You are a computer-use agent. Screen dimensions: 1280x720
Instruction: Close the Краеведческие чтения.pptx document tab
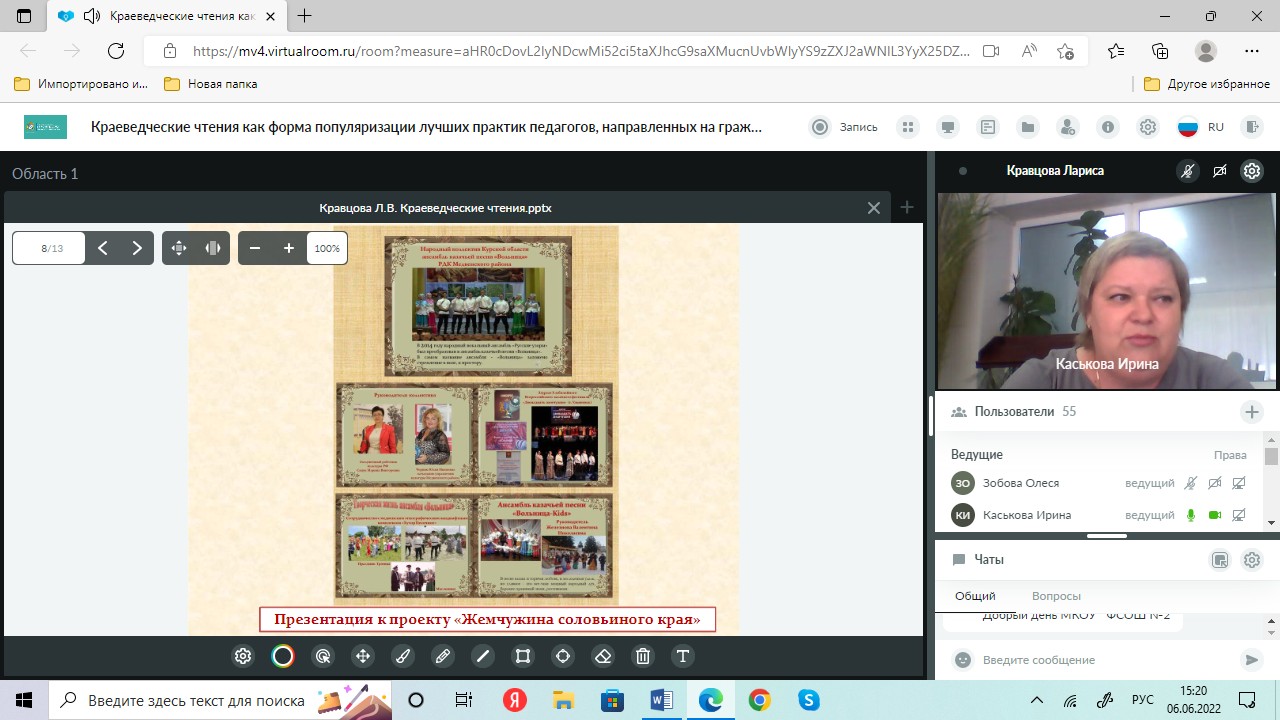(x=874, y=208)
